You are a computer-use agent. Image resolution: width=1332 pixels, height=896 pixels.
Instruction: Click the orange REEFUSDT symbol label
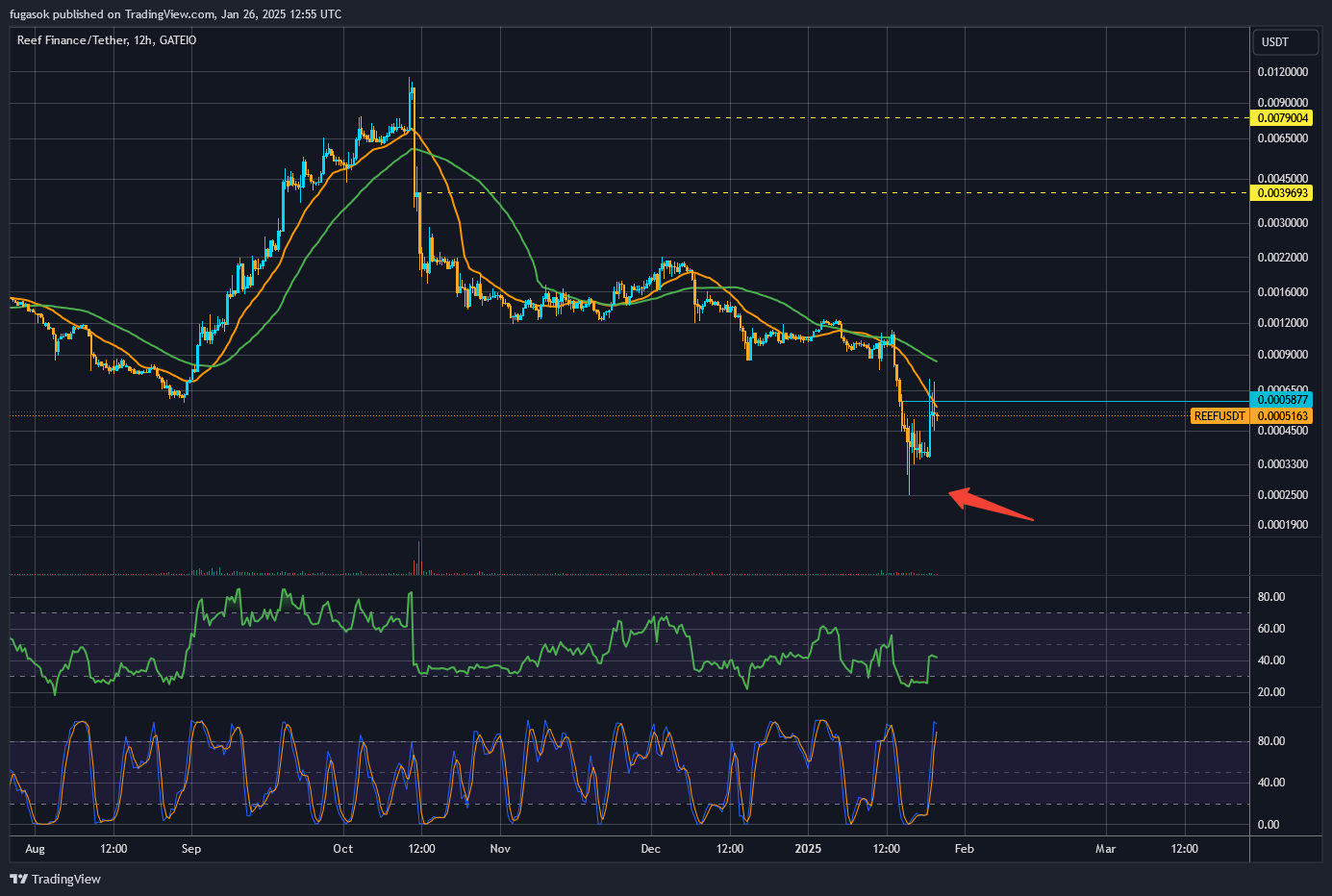(x=1219, y=416)
